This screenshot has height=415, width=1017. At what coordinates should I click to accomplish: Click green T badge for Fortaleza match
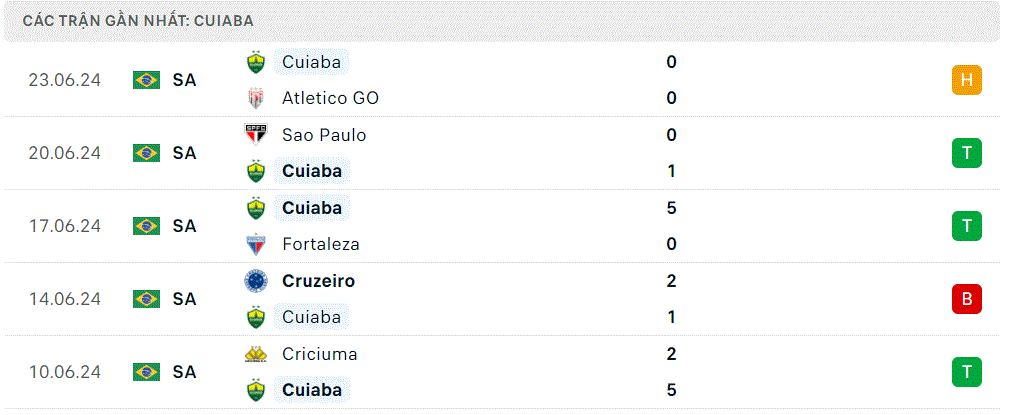966,226
